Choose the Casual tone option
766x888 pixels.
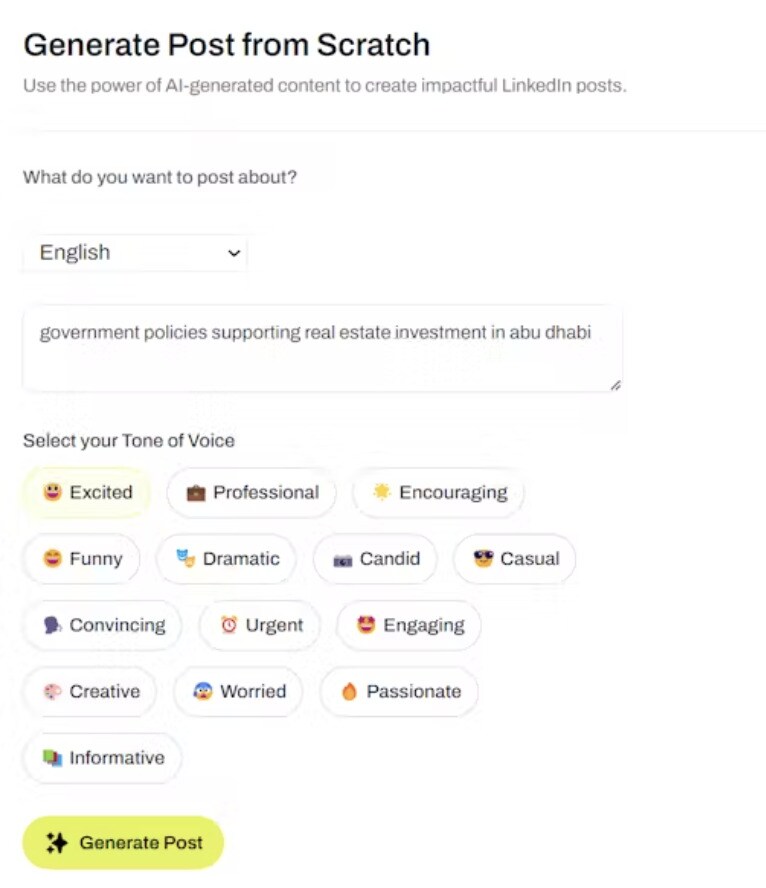[515, 559]
